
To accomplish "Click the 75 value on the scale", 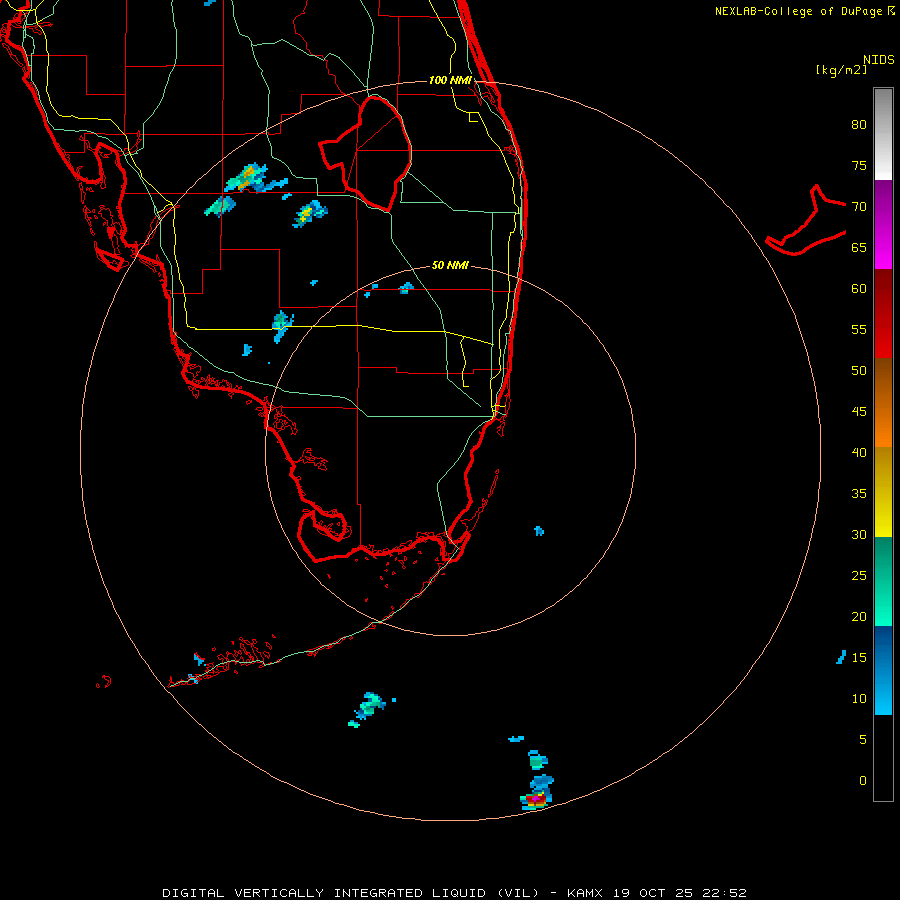I will tap(859, 165).
